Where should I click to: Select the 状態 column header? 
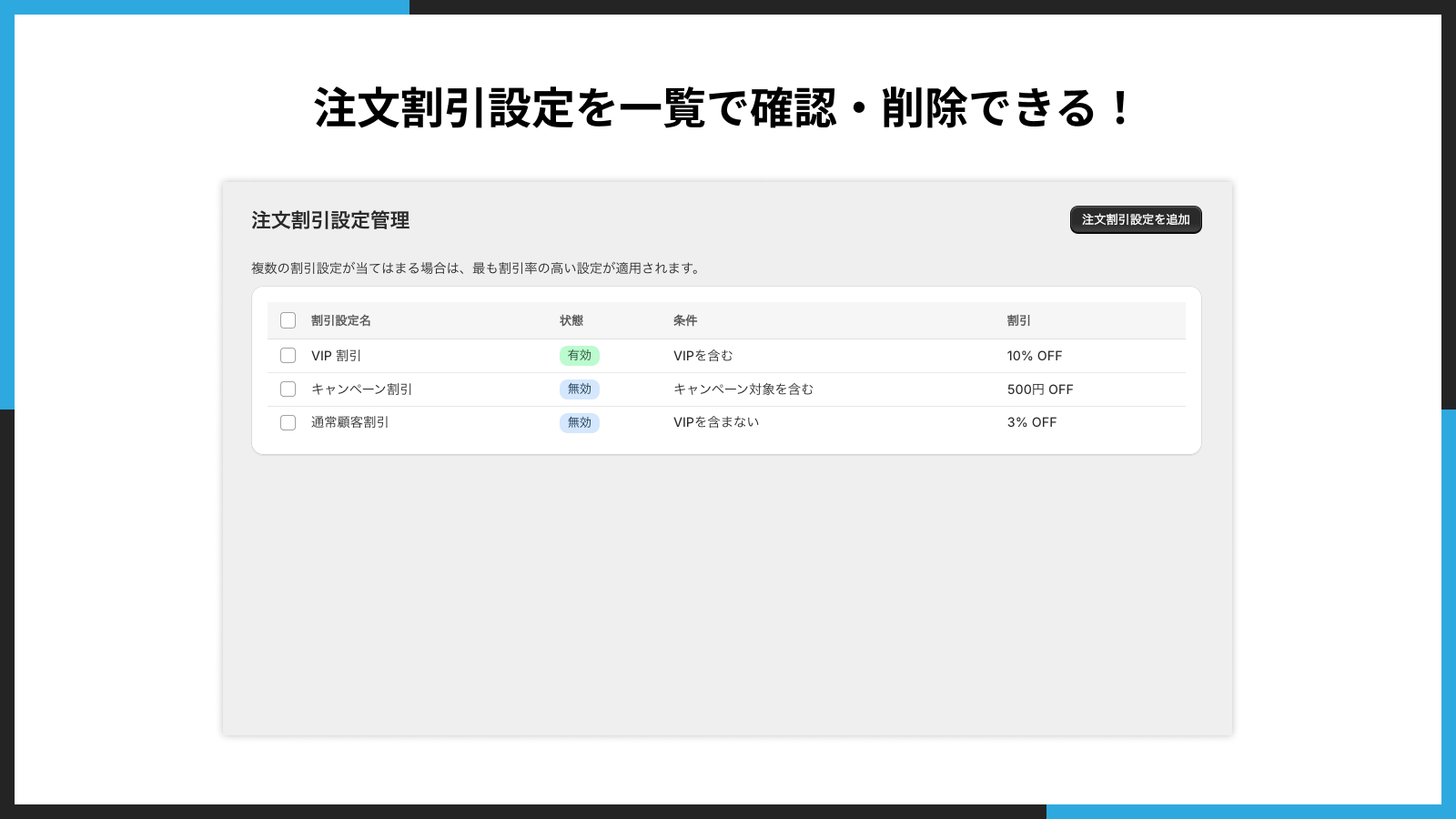click(571, 320)
